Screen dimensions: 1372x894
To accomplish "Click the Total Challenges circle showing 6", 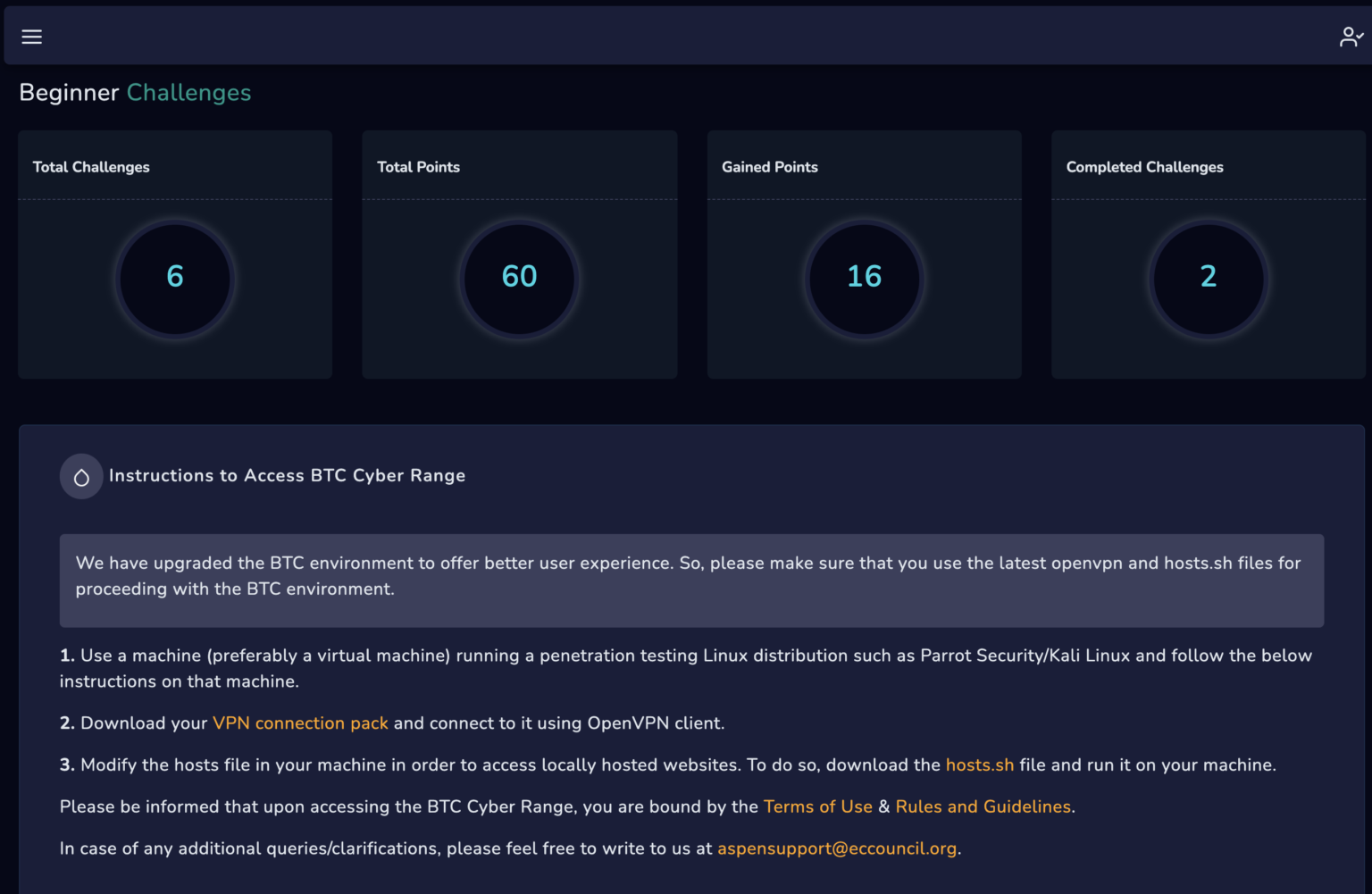I will (175, 277).
